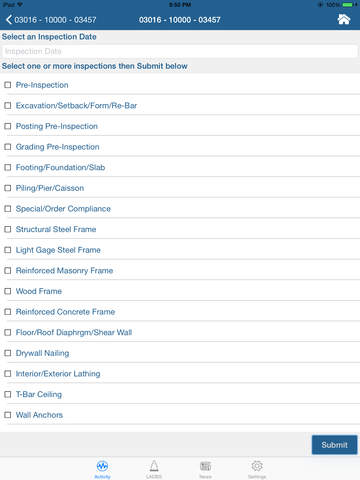Tap the battery indicator in status bar
Image resolution: width=360 pixels, height=480 pixels.
pyautogui.click(x=348, y=5)
